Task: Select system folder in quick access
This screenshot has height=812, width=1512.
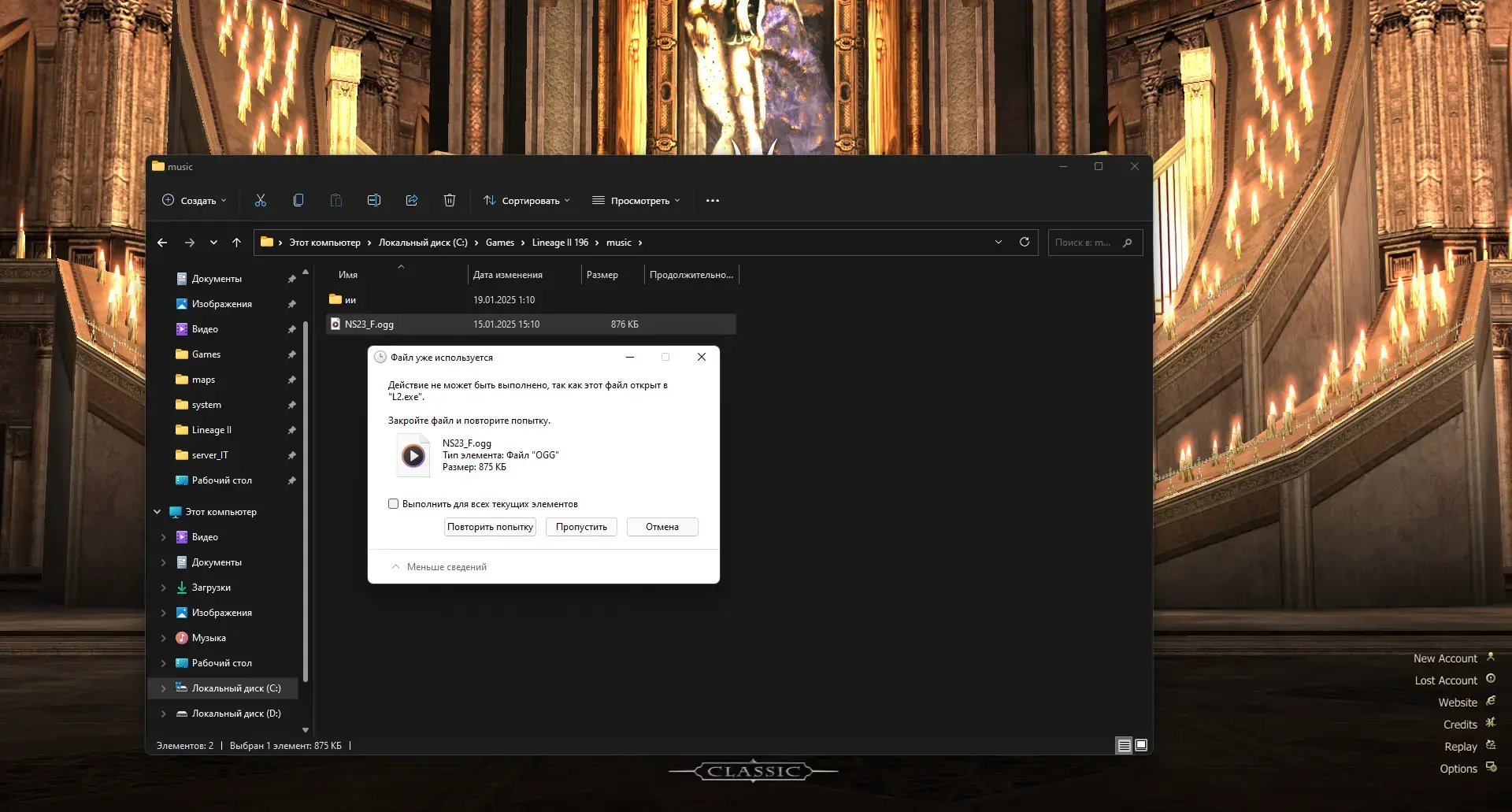Action: coord(206,405)
